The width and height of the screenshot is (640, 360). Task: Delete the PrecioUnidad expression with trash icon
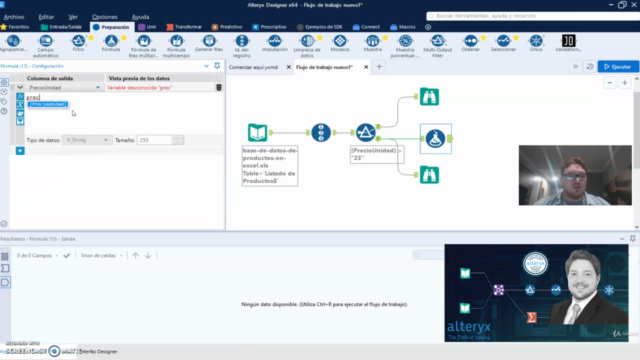tap(219, 87)
